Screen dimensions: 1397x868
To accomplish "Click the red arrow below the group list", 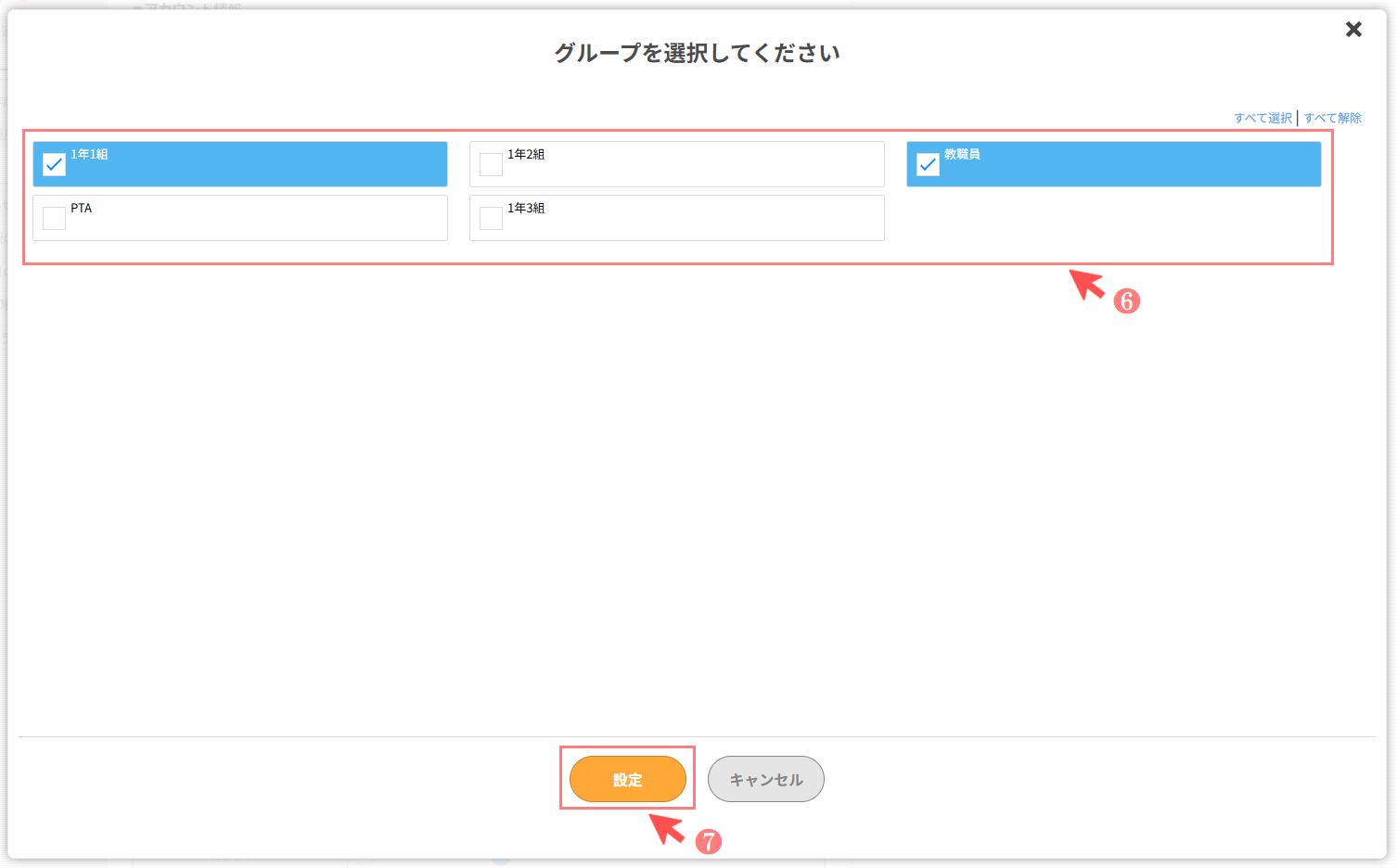I will coord(1086,284).
